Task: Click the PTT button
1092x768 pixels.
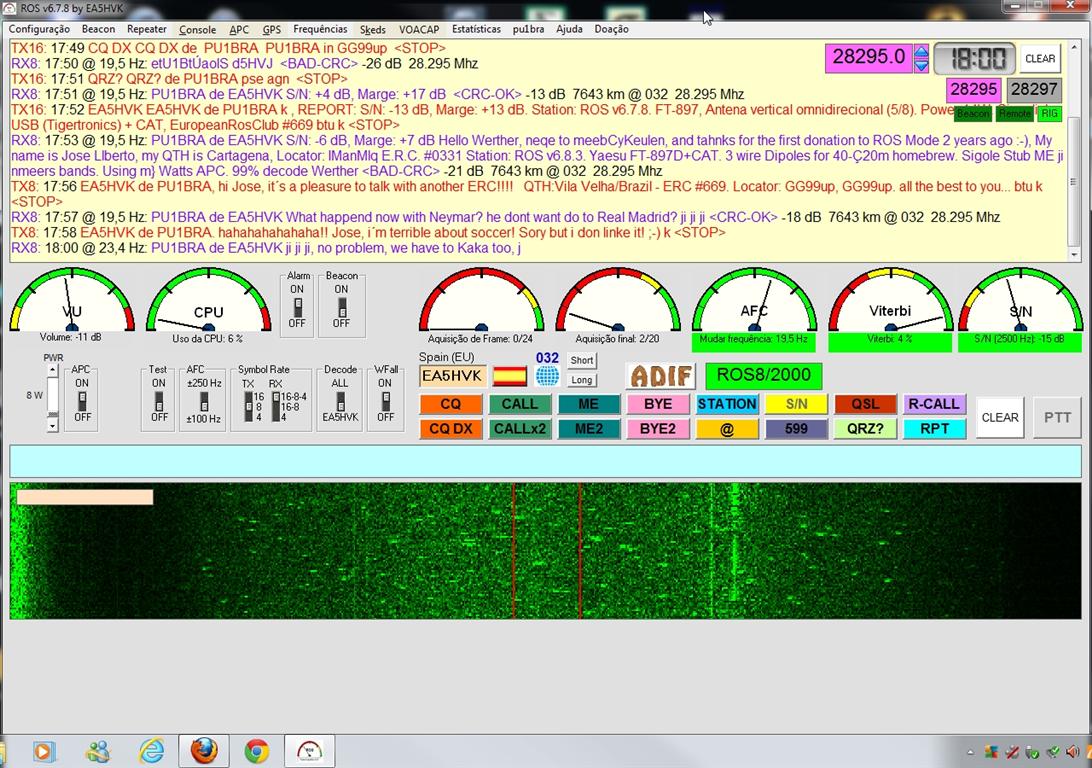Action: pyautogui.click(x=1057, y=417)
